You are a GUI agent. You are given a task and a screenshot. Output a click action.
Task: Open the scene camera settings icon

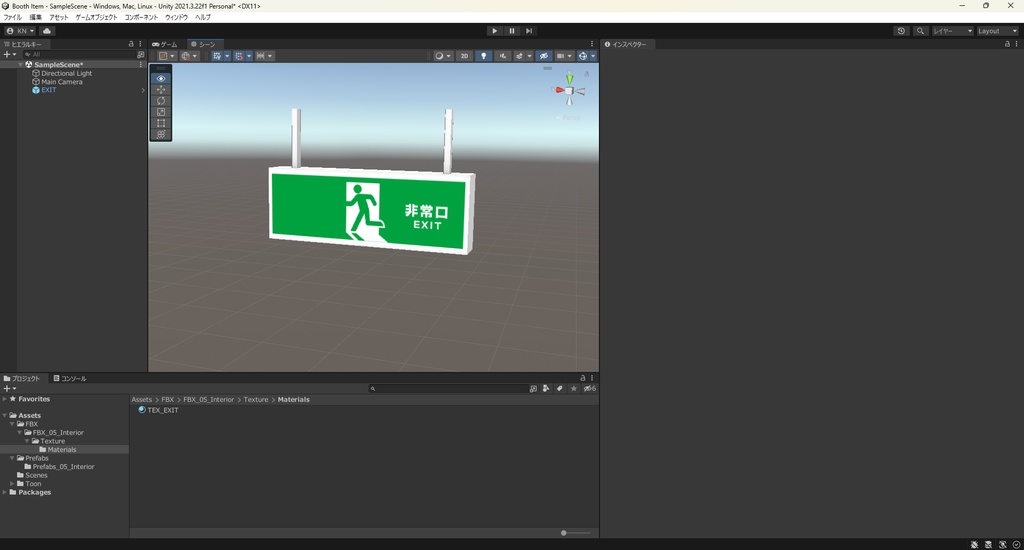point(560,56)
